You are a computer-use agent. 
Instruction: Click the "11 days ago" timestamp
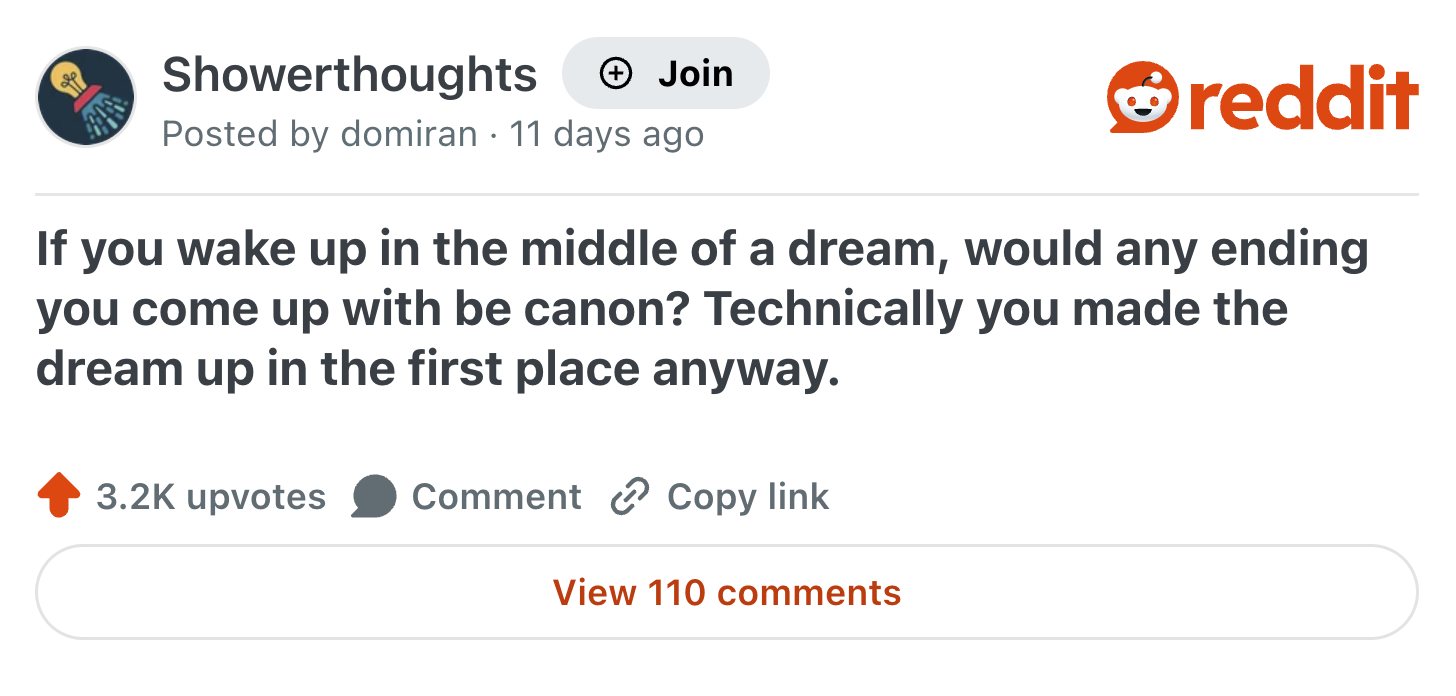[x=607, y=134]
